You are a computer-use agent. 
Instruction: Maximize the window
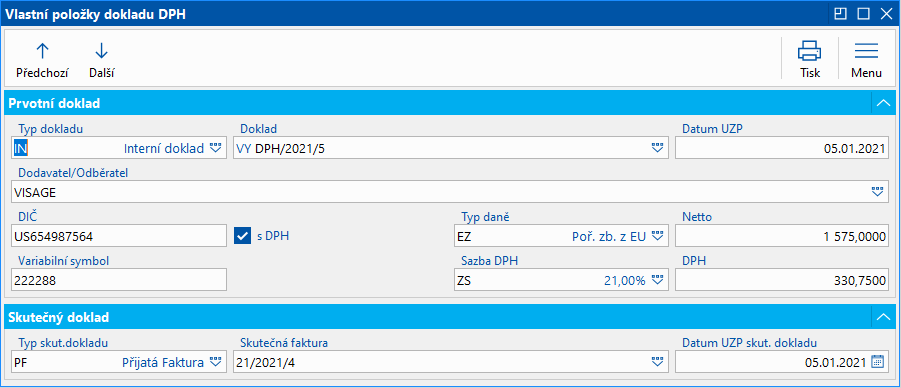pos(863,14)
